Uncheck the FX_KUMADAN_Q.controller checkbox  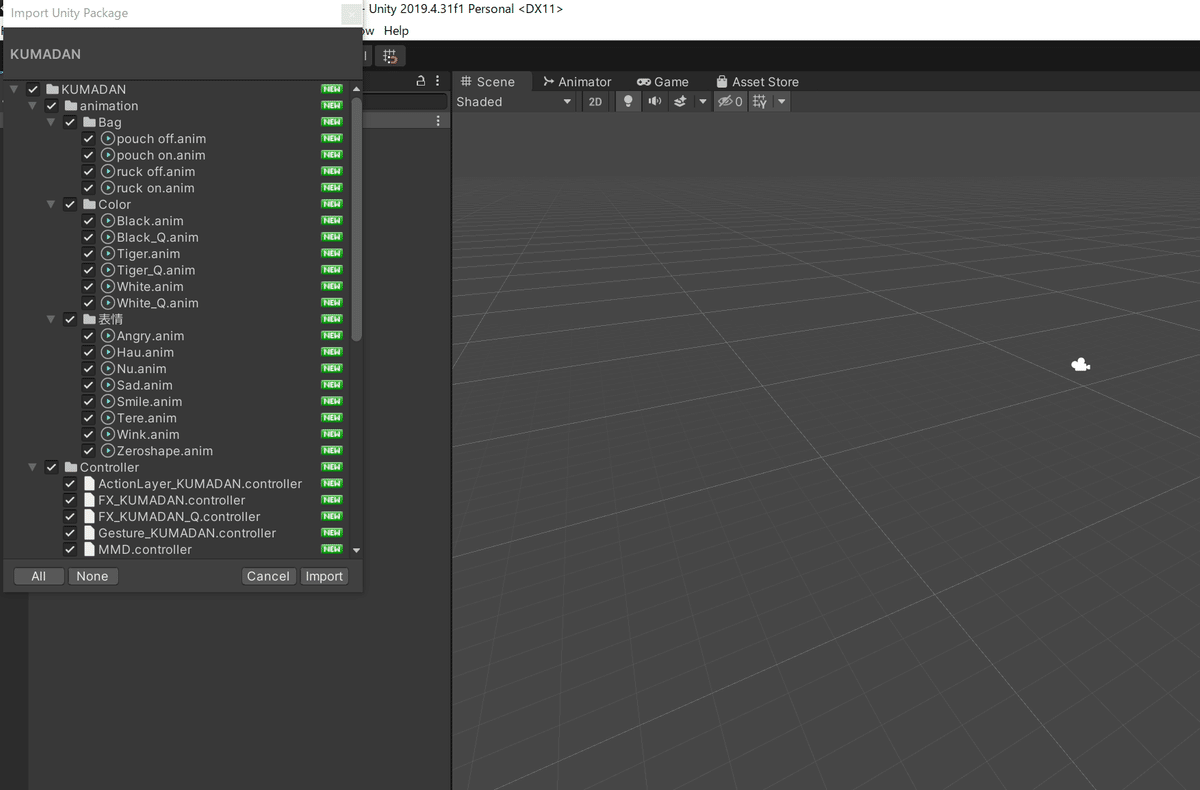[70, 516]
